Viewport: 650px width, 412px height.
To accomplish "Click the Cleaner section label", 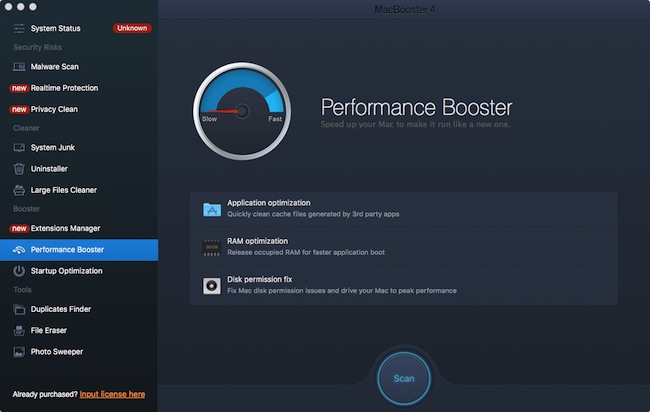I will (x=27, y=128).
